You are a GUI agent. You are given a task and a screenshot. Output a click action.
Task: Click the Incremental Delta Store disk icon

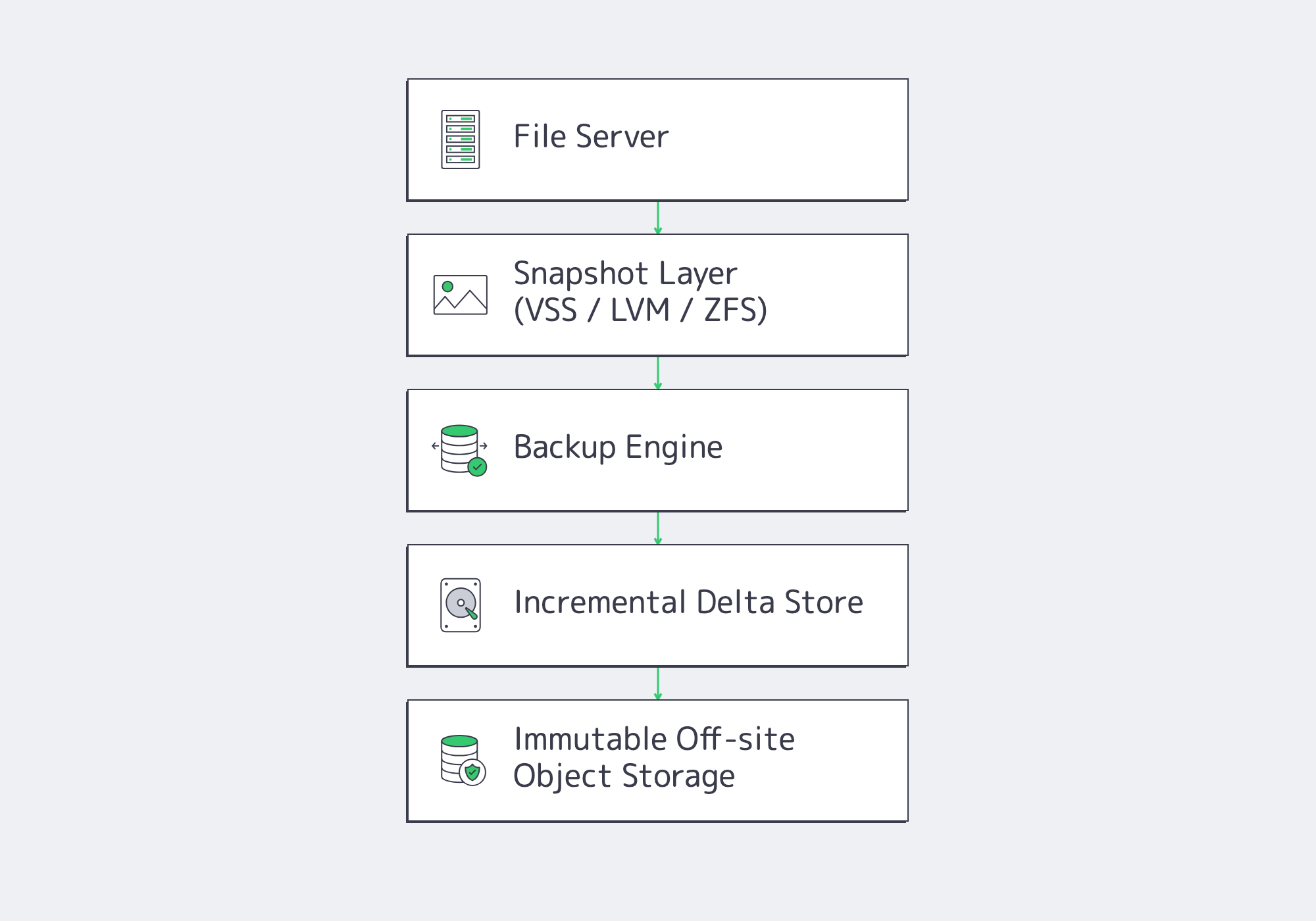point(461,605)
